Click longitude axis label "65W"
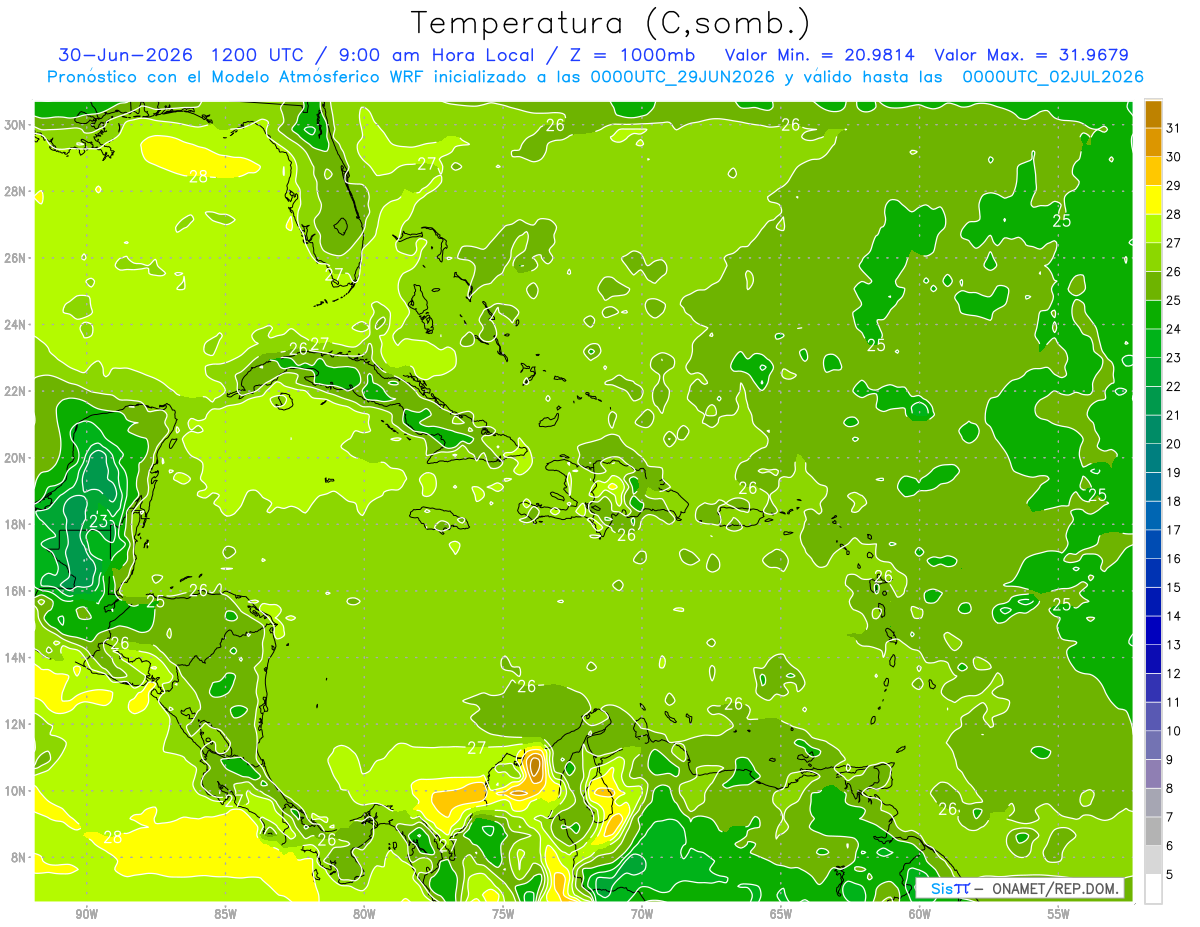This screenshot has width=1200, height=927. [x=781, y=914]
